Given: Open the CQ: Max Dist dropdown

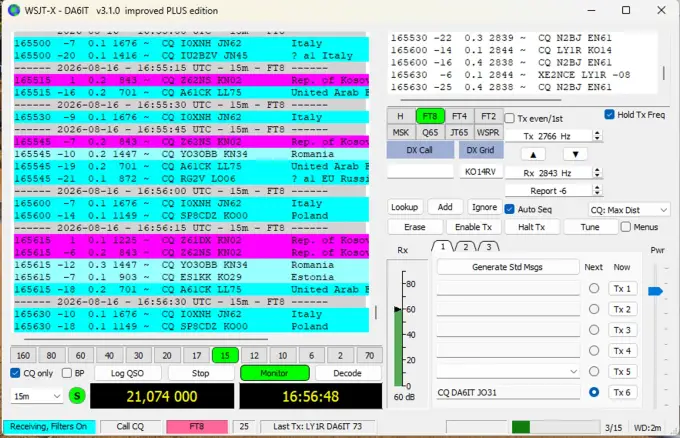Looking at the screenshot, I should pos(628,210).
